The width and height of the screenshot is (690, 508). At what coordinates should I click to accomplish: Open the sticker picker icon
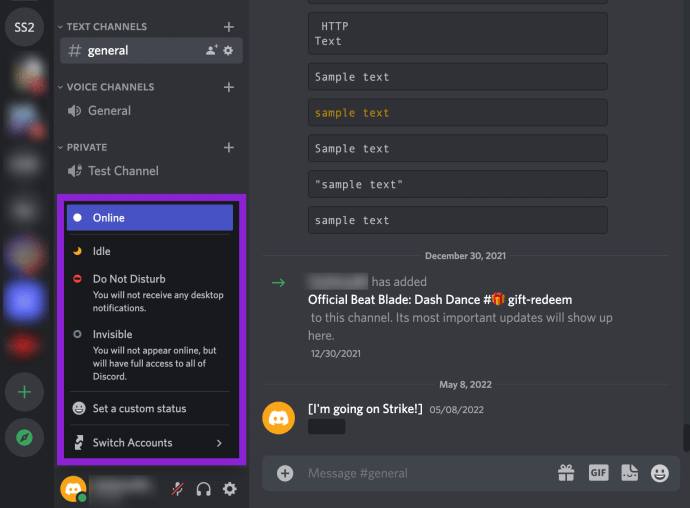coord(630,473)
